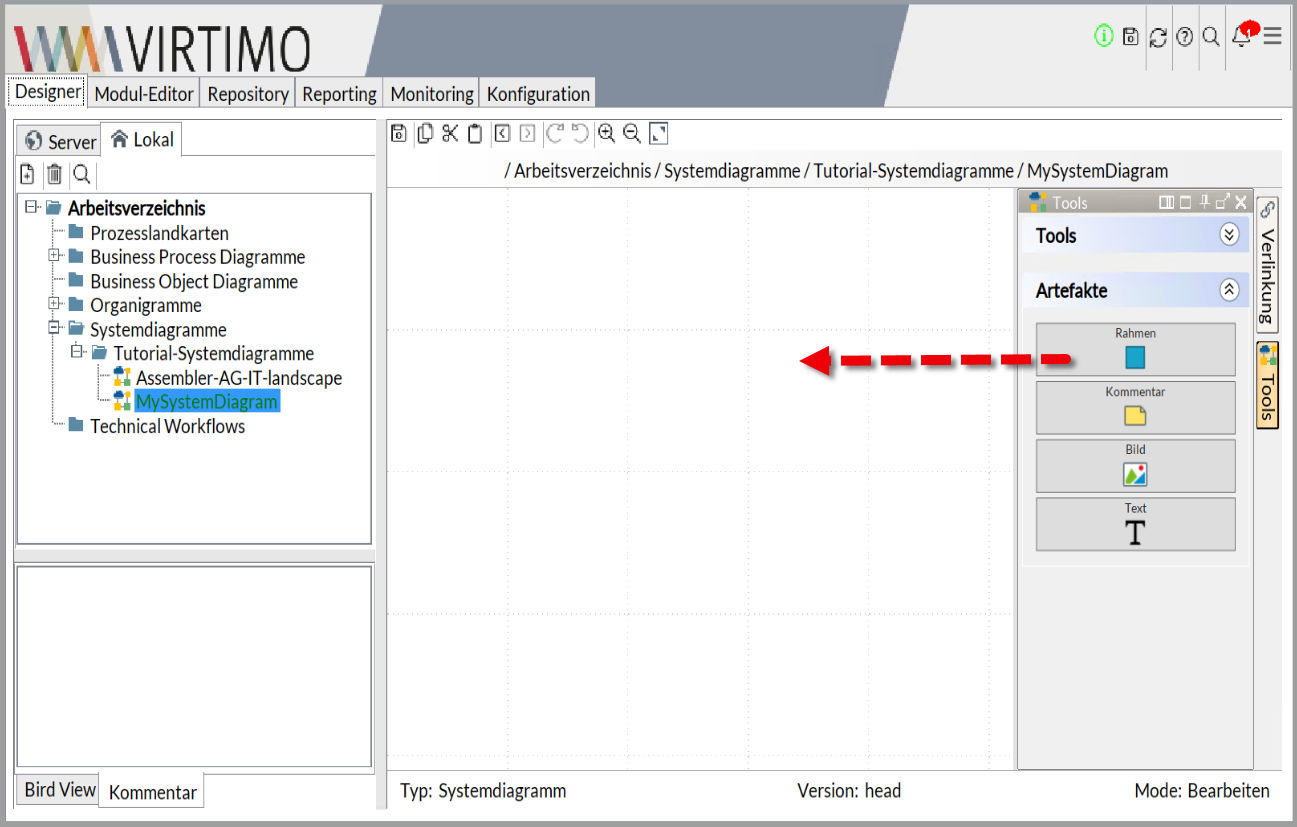Click the trash delete icon above the tree
Viewport: 1297px width, 827px height.
click(54, 174)
